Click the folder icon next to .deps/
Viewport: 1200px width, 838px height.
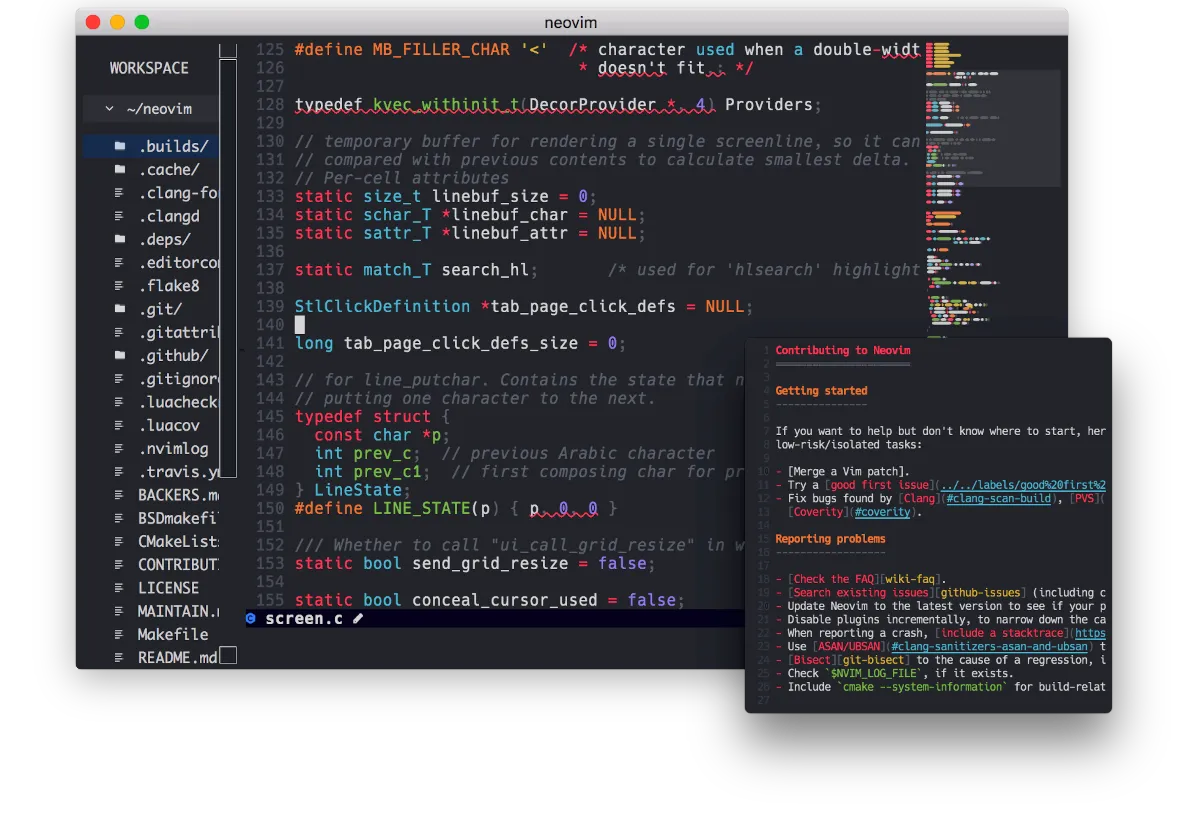120,239
